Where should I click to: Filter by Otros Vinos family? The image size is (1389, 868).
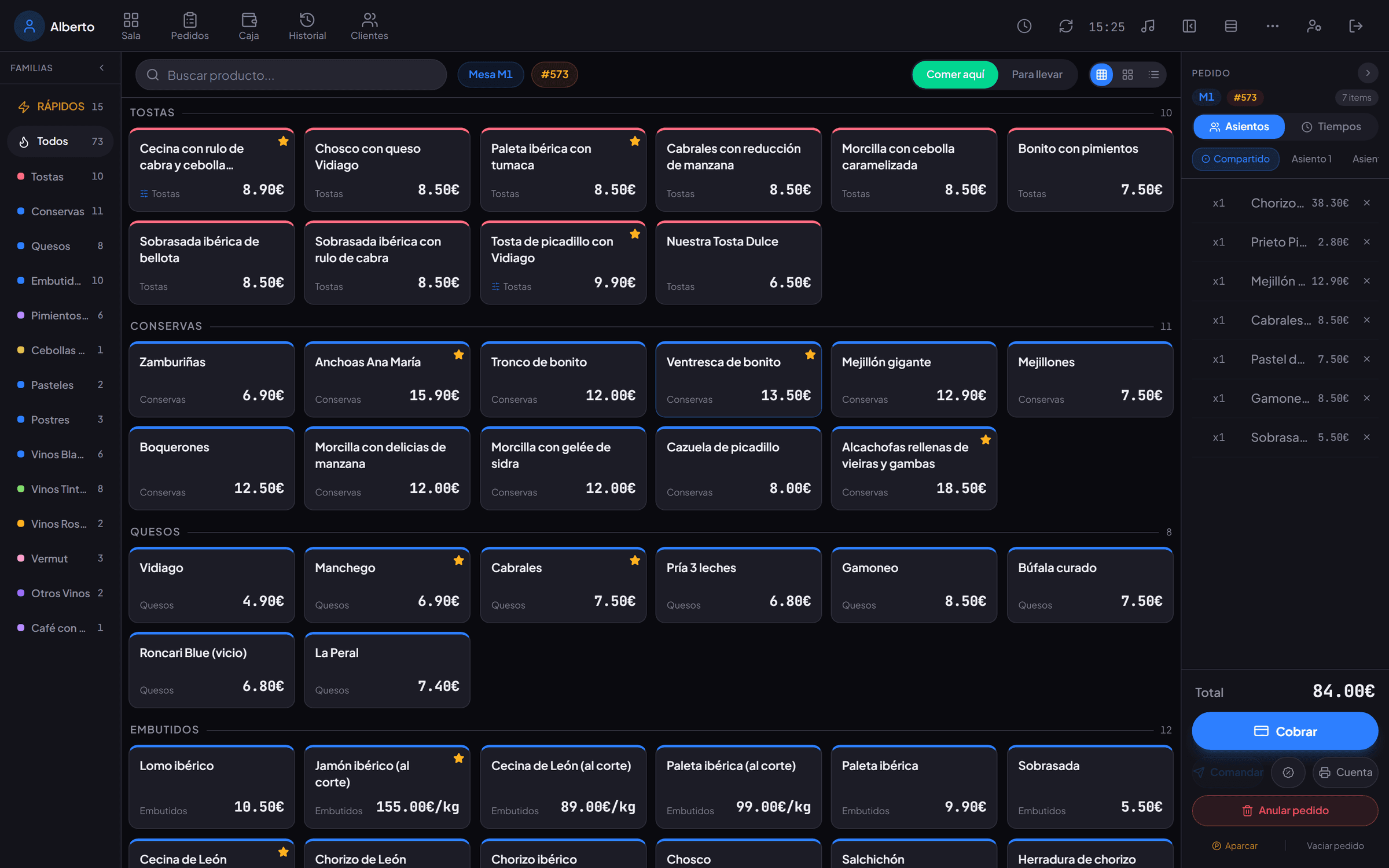tap(60, 593)
